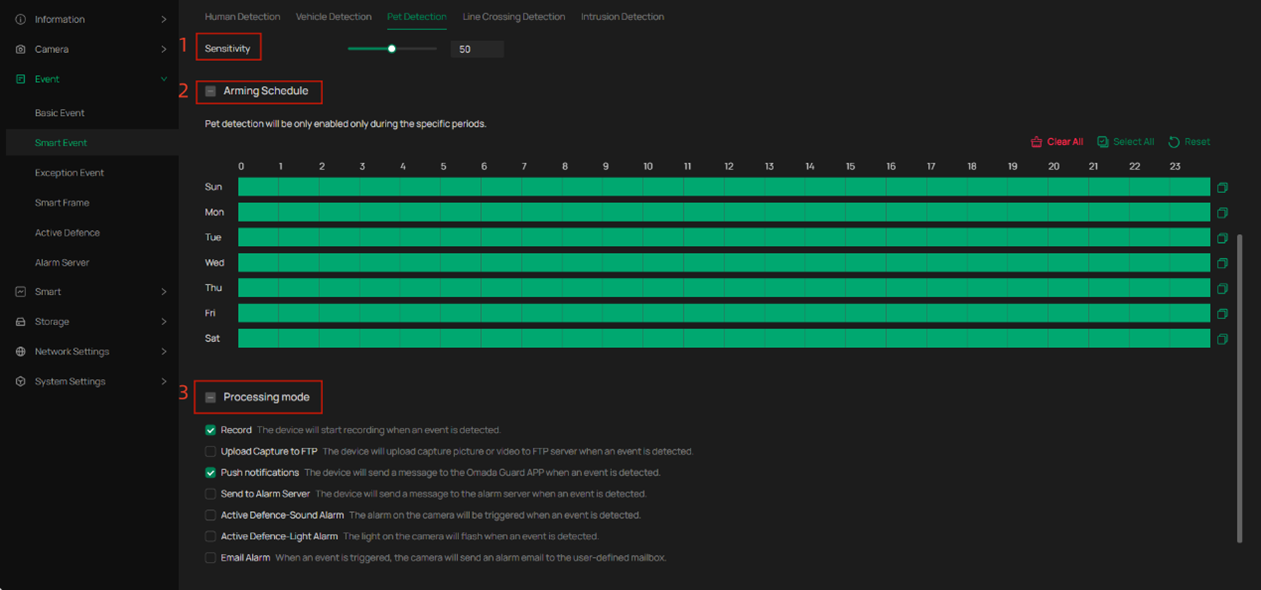Viewport: 1261px width, 590px height.
Task: Open Alarm Server in sidebar
Action: tap(62, 263)
